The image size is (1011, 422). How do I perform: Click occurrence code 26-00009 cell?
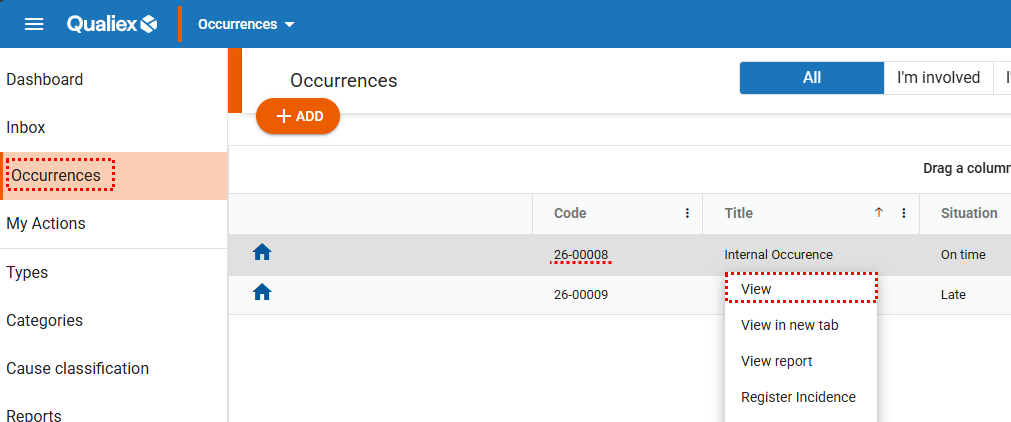pos(581,294)
